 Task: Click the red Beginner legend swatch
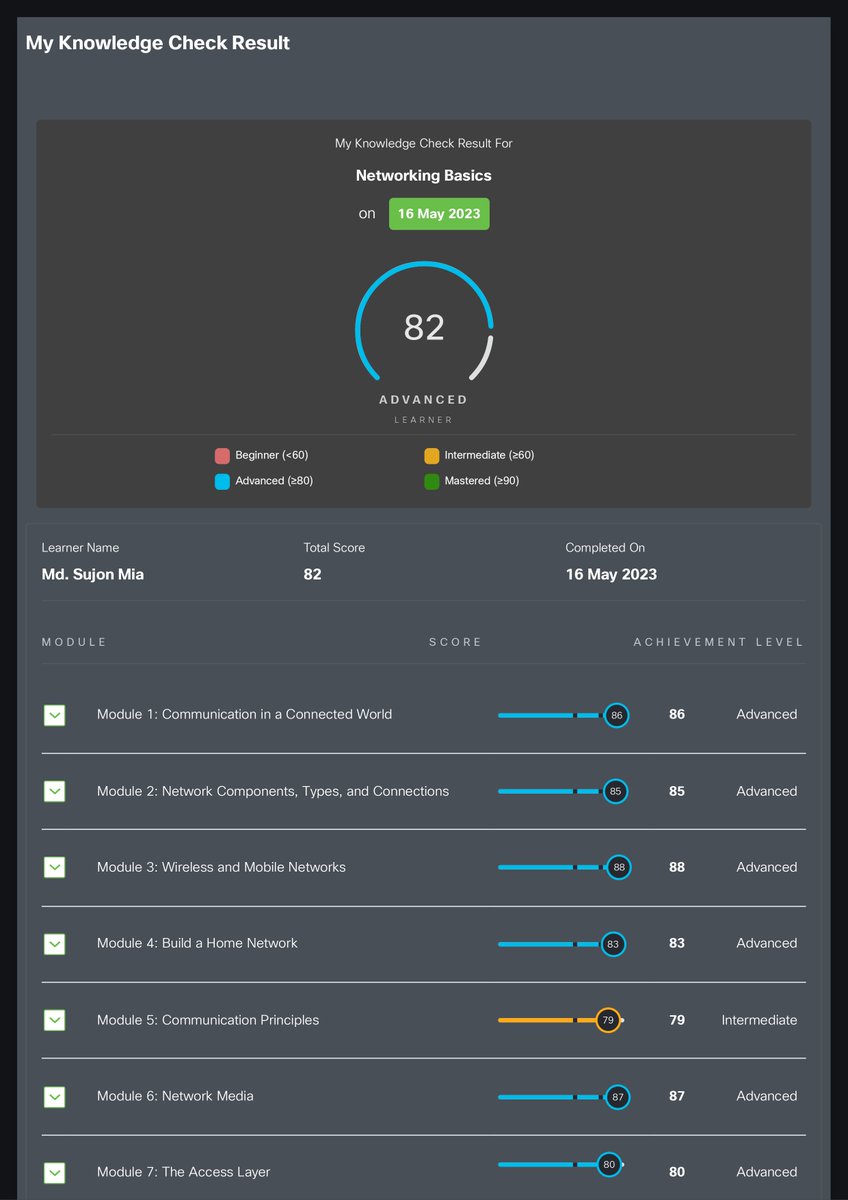tap(222, 456)
